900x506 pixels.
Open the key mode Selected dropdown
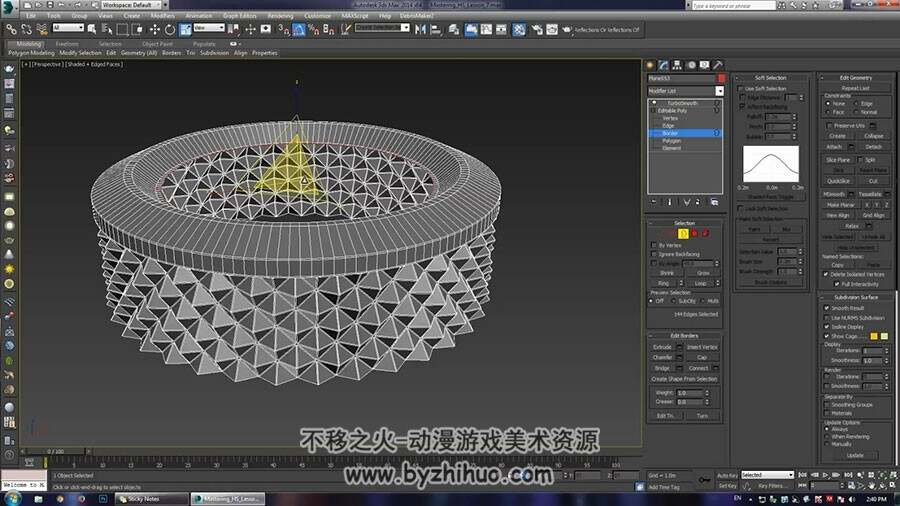click(x=767, y=475)
